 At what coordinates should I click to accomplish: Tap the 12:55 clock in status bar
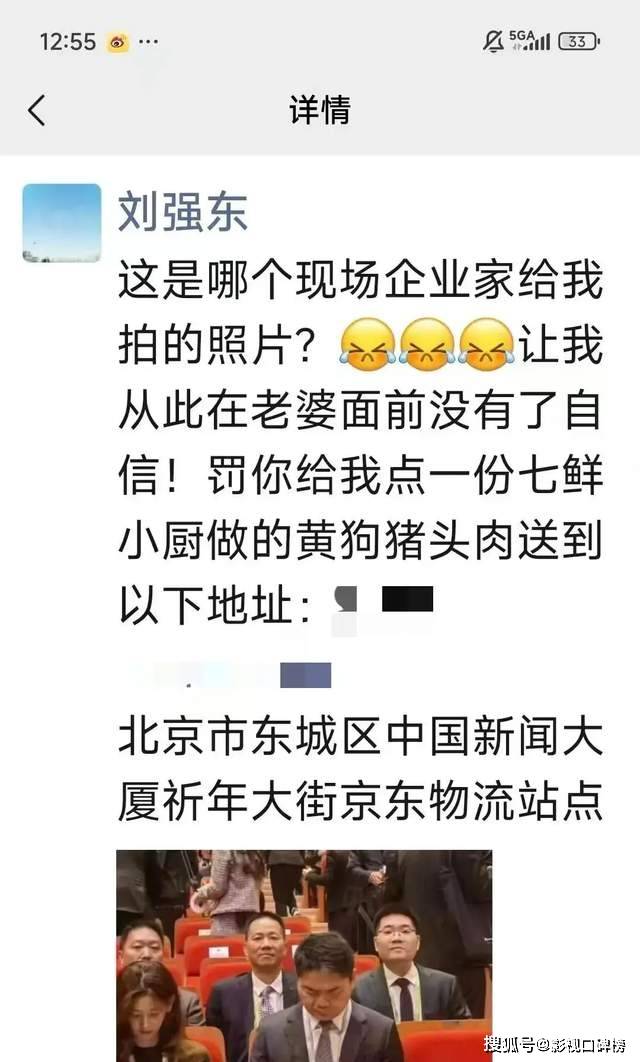tap(68, 42)
